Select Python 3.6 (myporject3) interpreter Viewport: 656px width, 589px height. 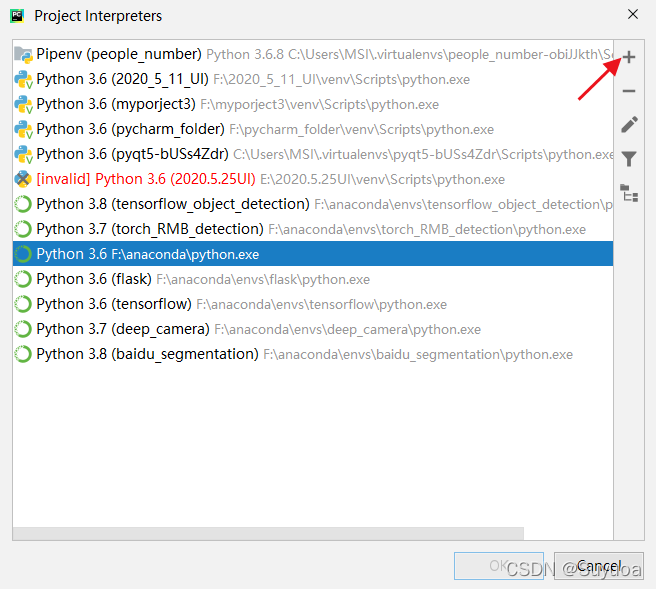click(115, 104)
